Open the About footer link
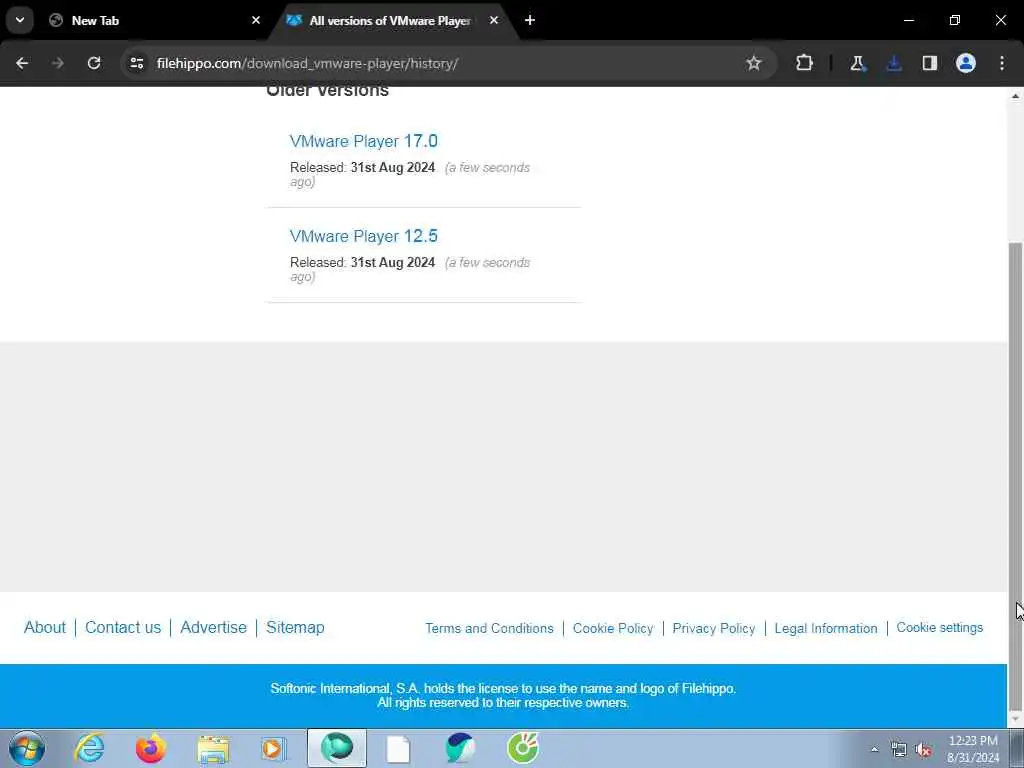This screenshot has width=1024, height=768. coord(45,628)
